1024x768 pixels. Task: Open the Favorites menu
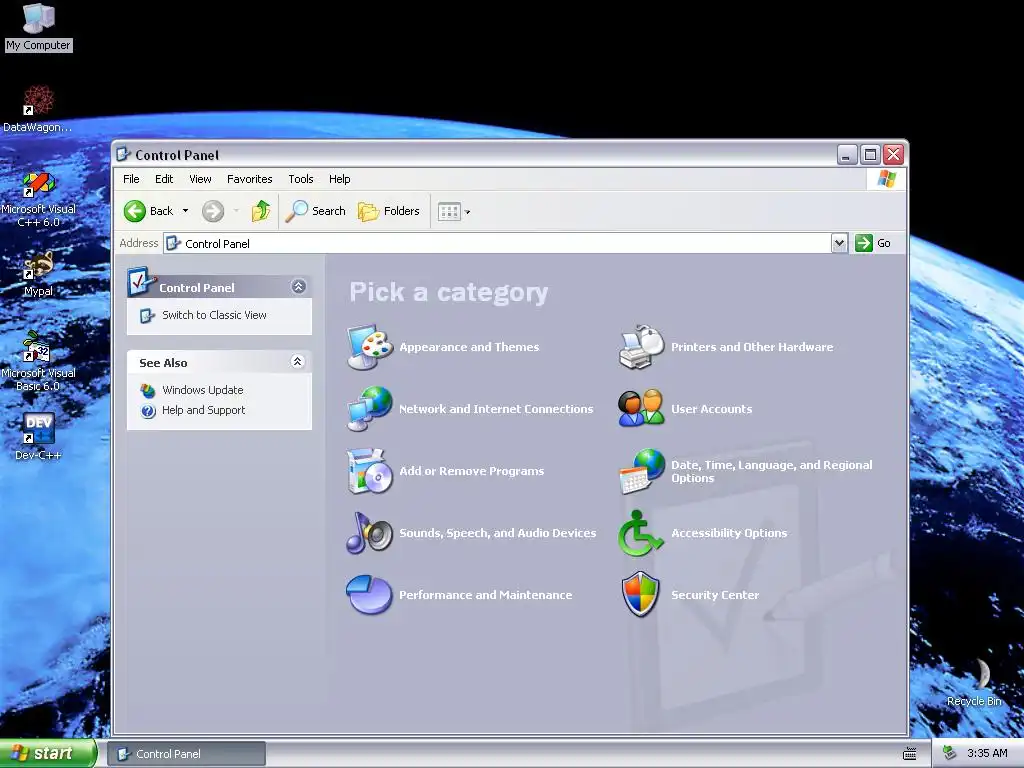(x=249, y=179)
